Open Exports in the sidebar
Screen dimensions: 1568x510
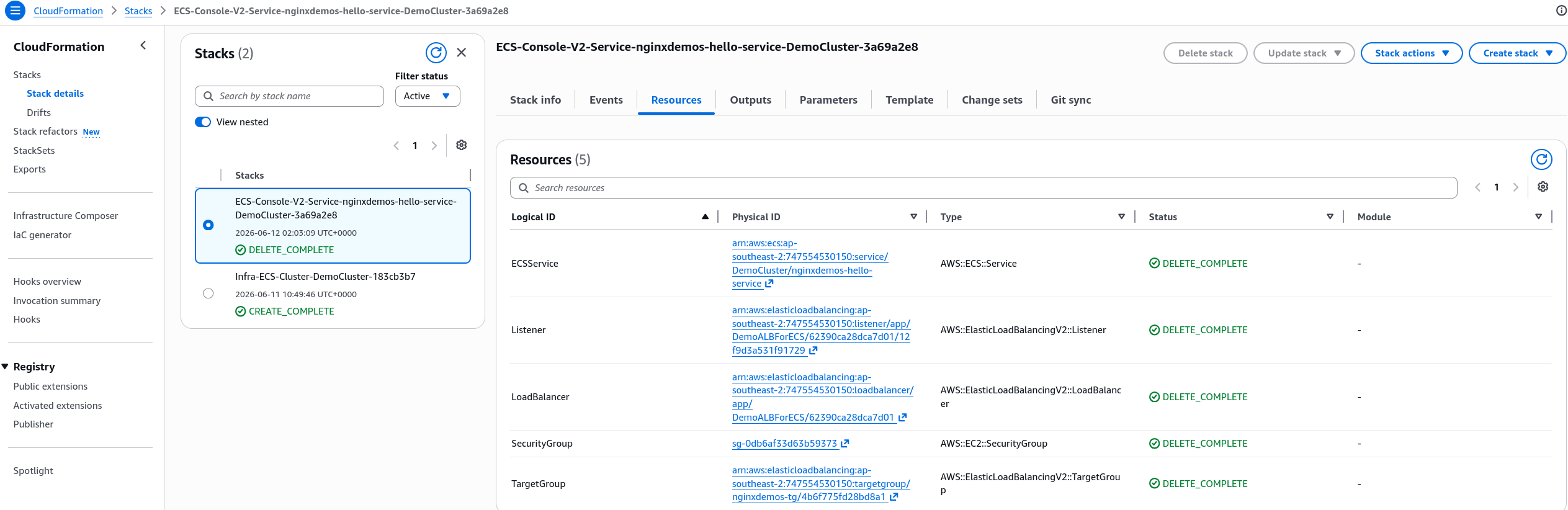(x=30, y=169)
